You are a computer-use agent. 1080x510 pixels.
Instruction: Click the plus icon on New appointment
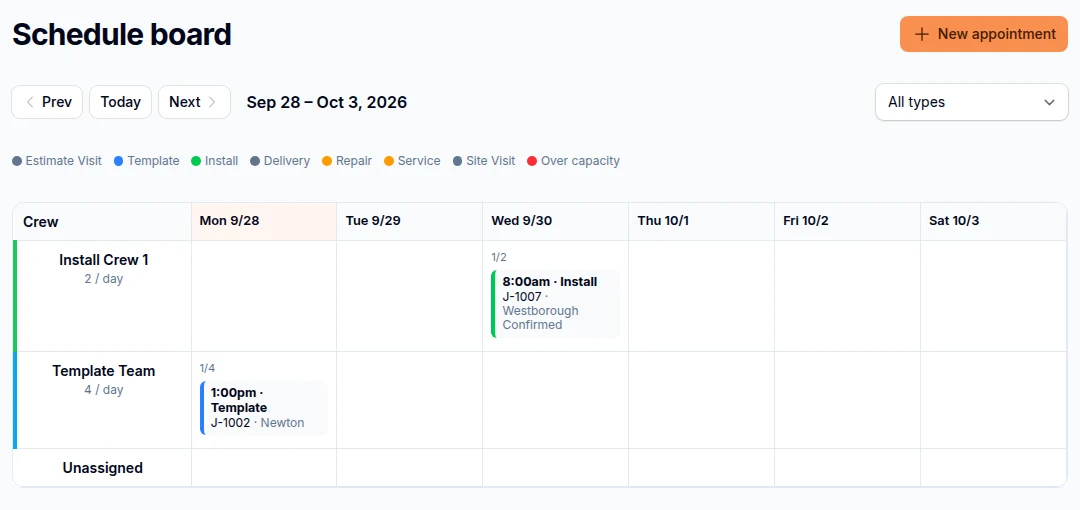[x=921, y=34]
